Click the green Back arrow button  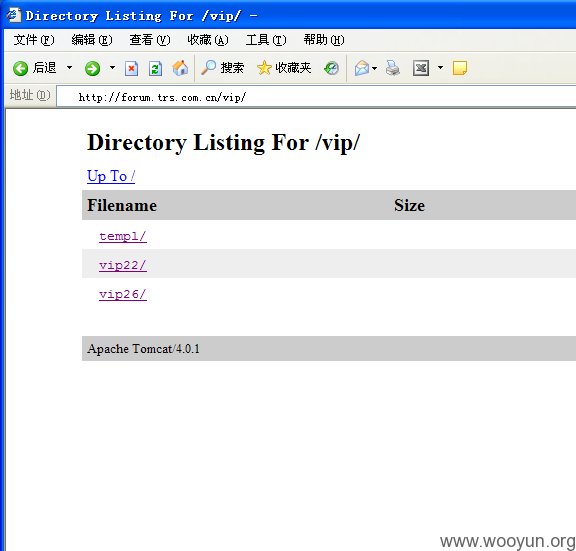tap(20, 68)
